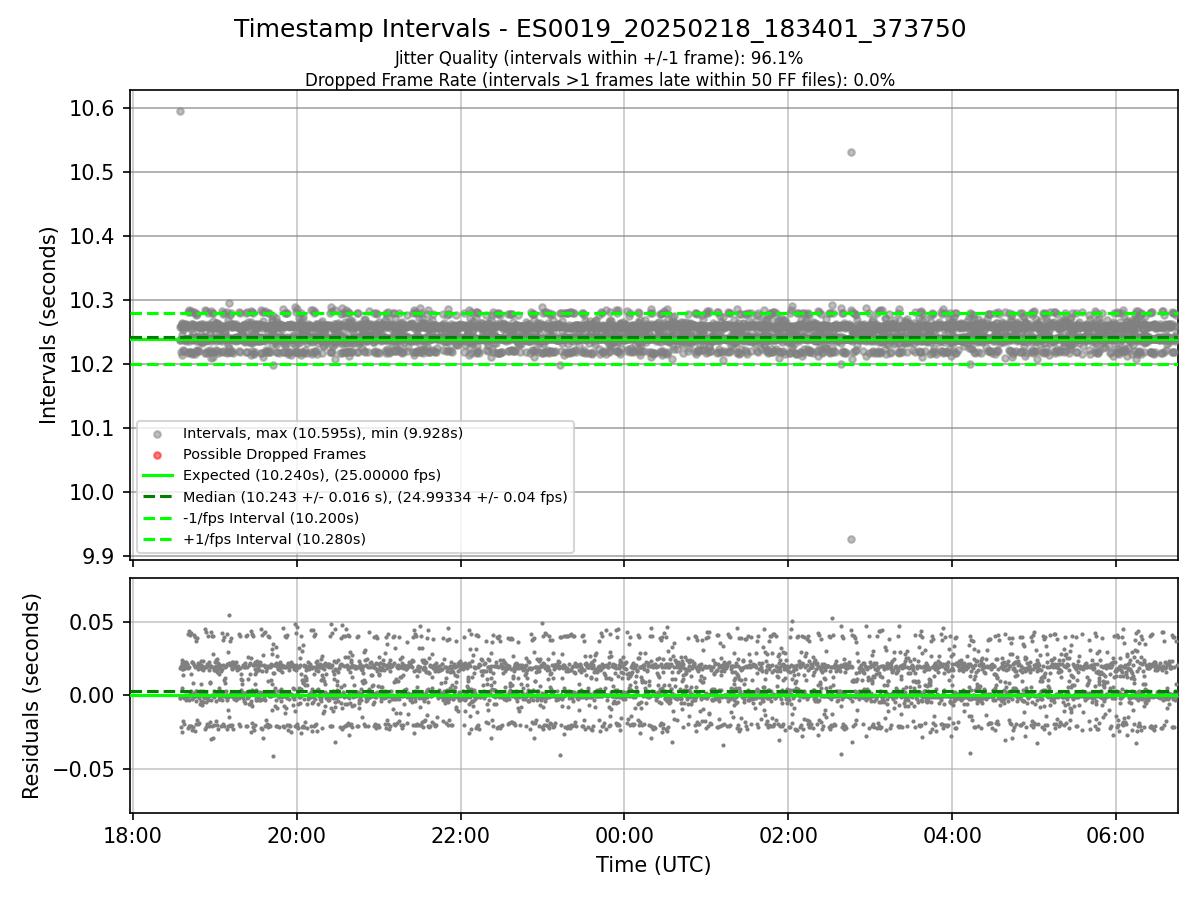Click the 'Residuals (seconds)' y-axis label
Viewport: 1200px width, 900px height.
(x=31, y=696)
